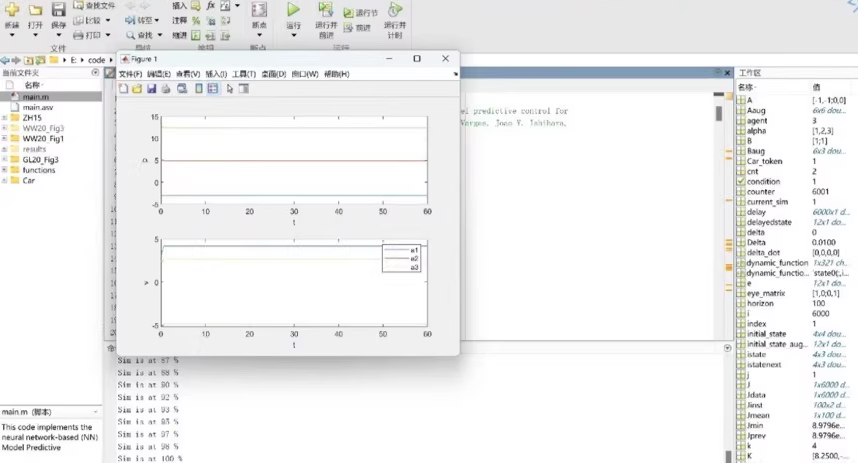
Task: Click the Property Inspector icon in Figure 1 toolbar
Action: point(244,89)
